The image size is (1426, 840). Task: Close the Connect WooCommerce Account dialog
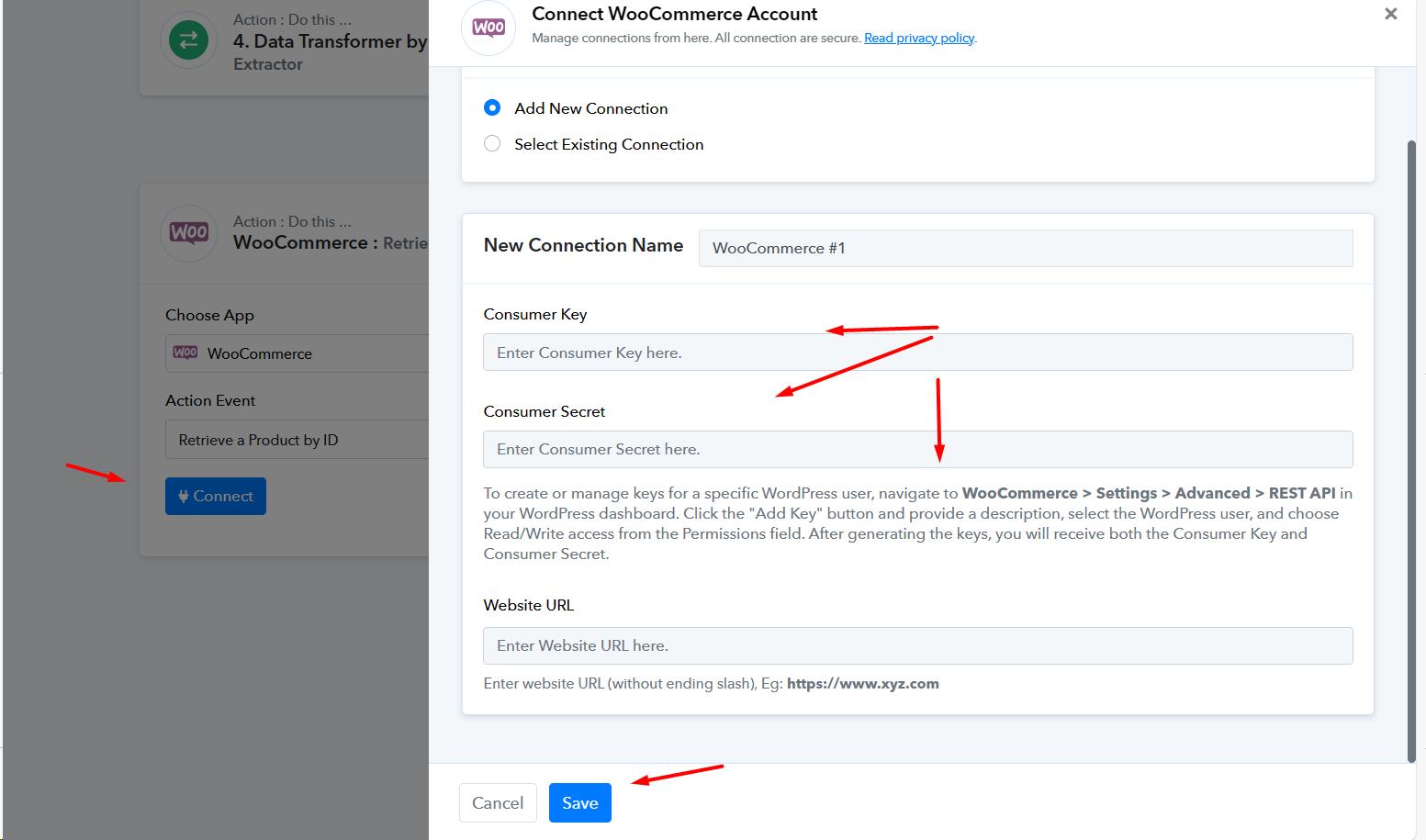coord(1391,14)
